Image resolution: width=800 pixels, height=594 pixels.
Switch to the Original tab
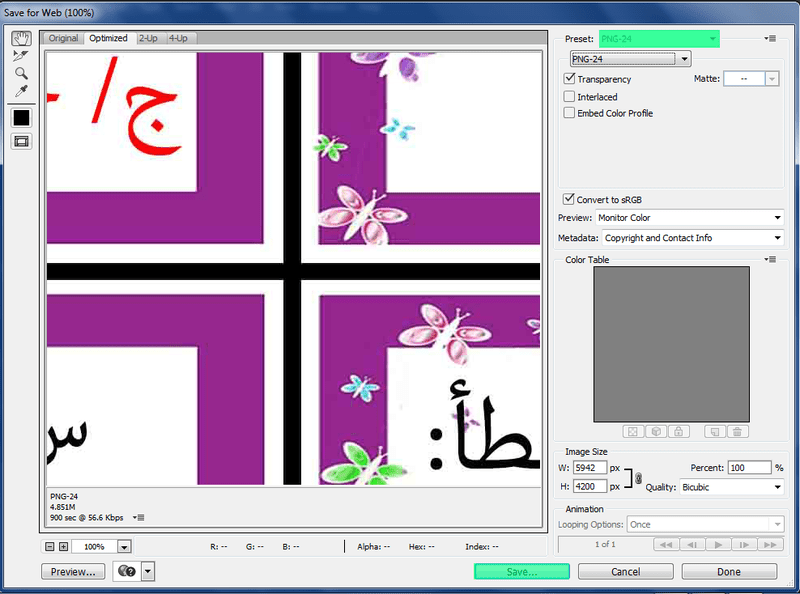pyautogui.click(x=64, y=38)
